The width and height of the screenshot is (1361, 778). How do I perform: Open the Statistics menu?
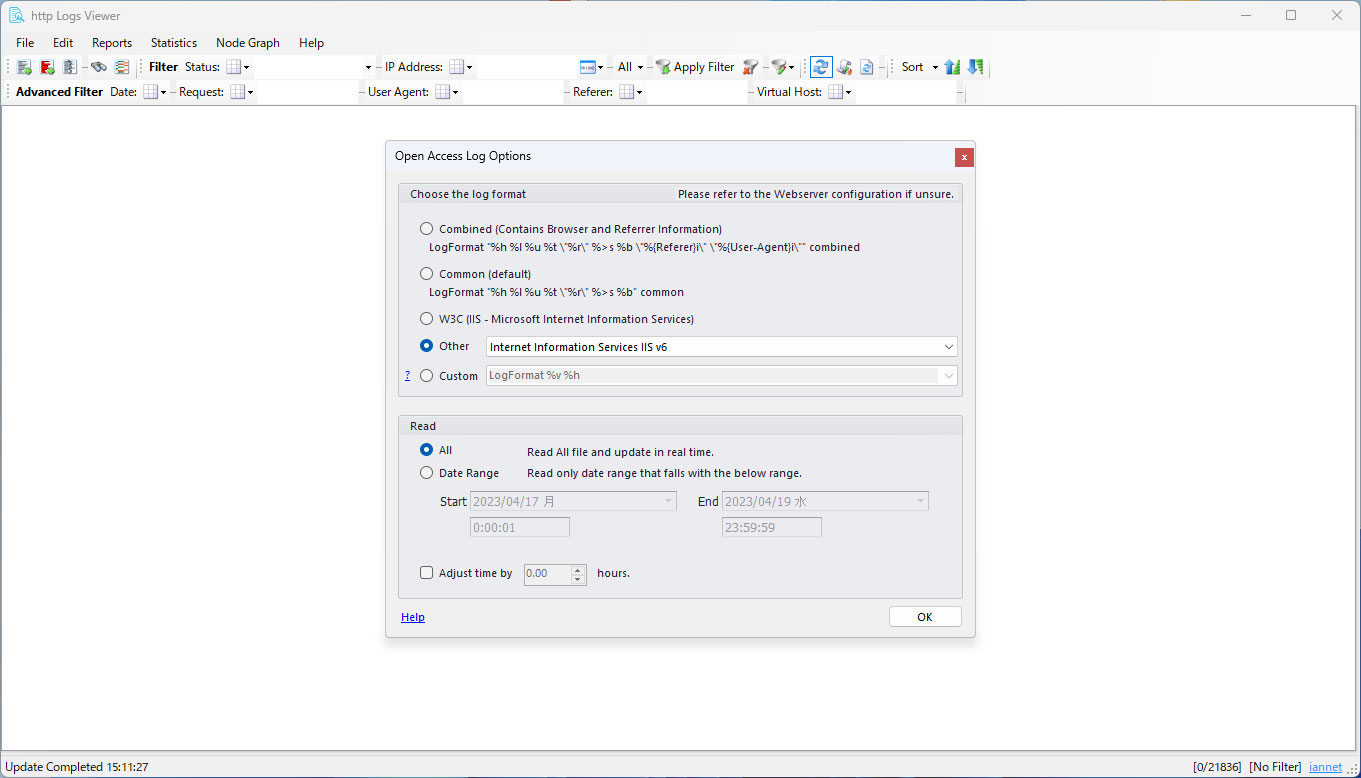coord(174,43)
